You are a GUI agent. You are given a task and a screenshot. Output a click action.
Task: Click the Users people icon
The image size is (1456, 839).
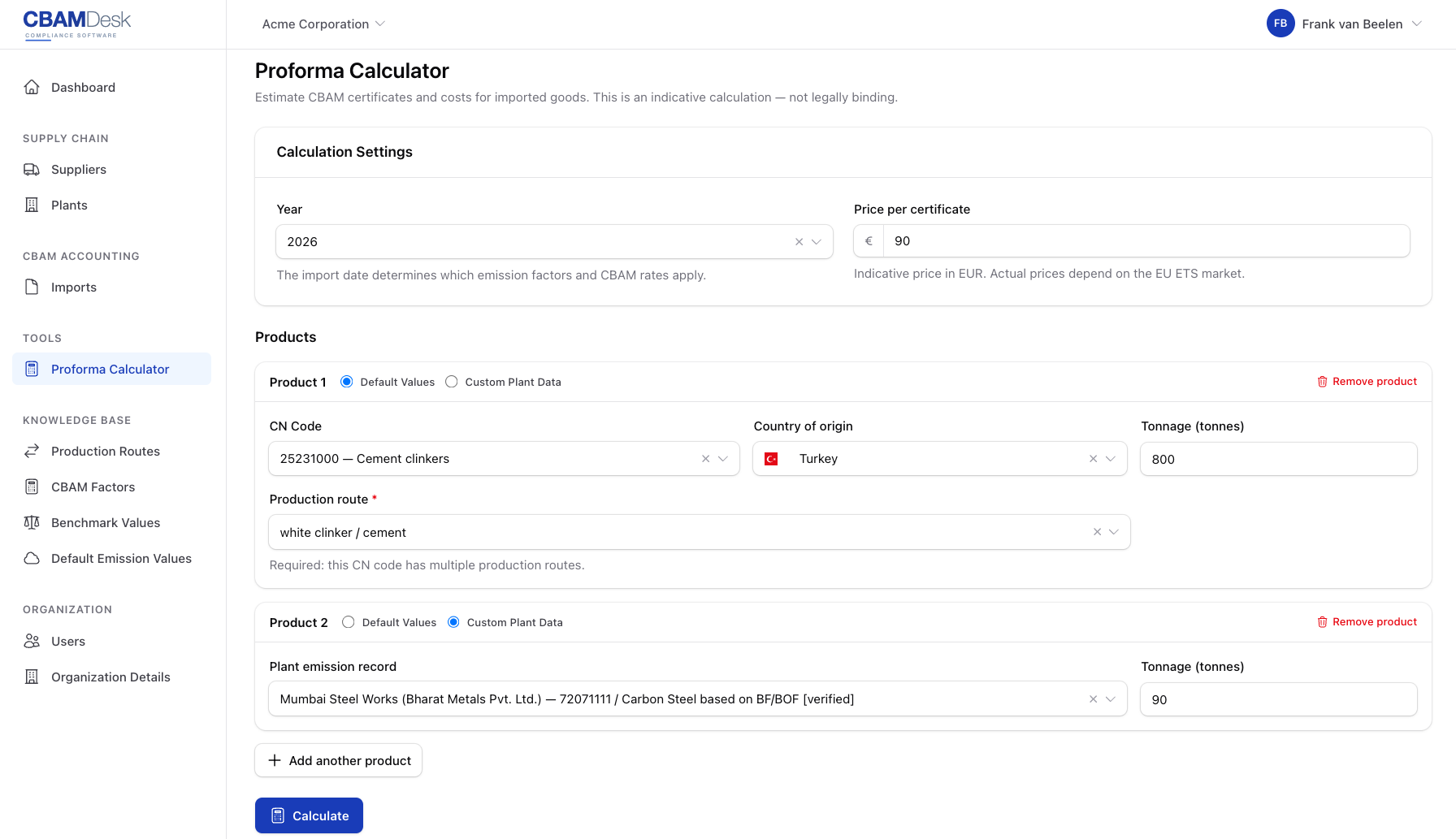click(x=32, y=641)
